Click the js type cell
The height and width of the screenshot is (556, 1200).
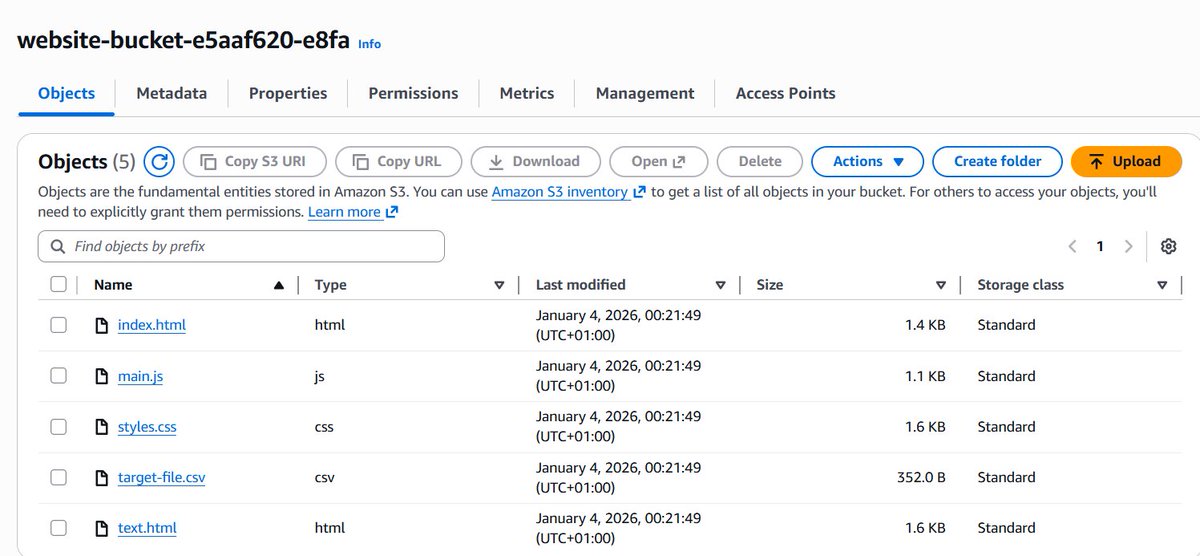point(320,376)
